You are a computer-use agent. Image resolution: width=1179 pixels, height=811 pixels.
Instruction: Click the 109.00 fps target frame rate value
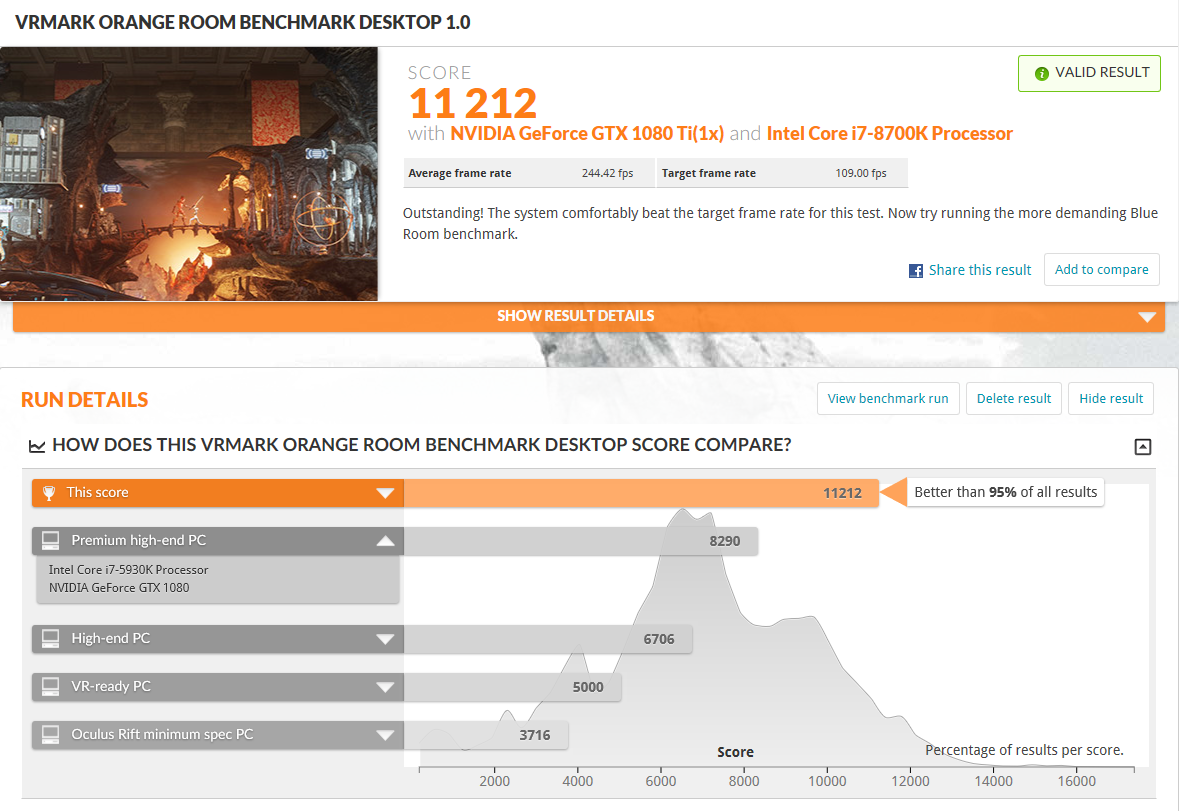861,174
